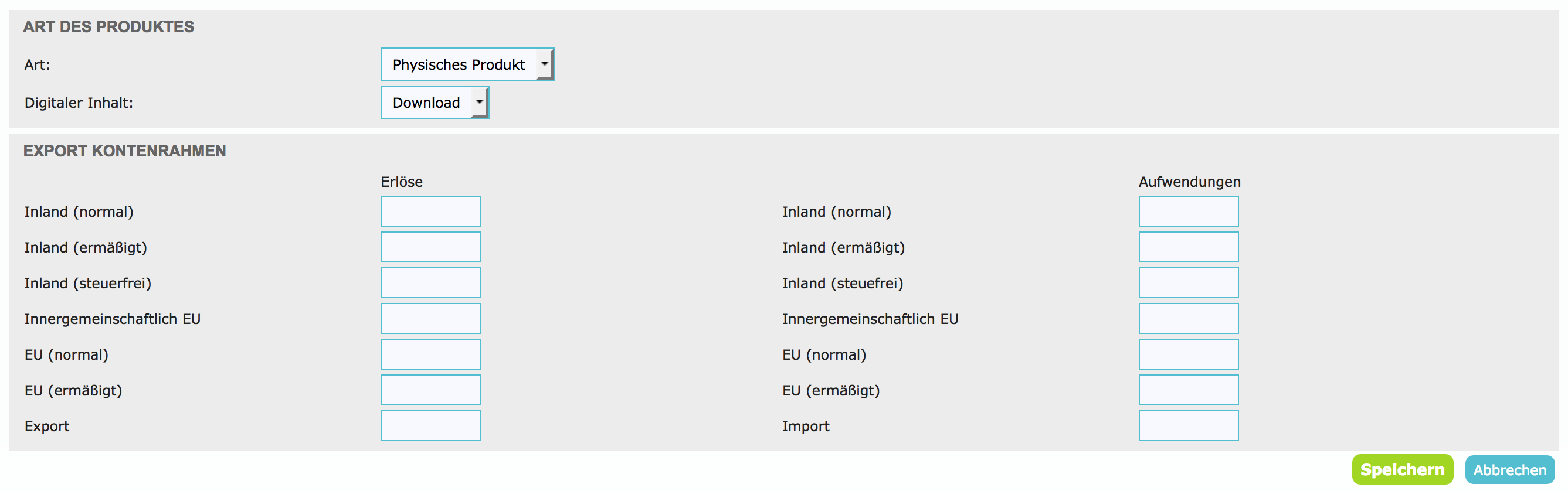Click the Export Kontenrahmen section heading
The height and width of the screenshot is (491, 1568).
pyautogui.click(x=124, y=151)
